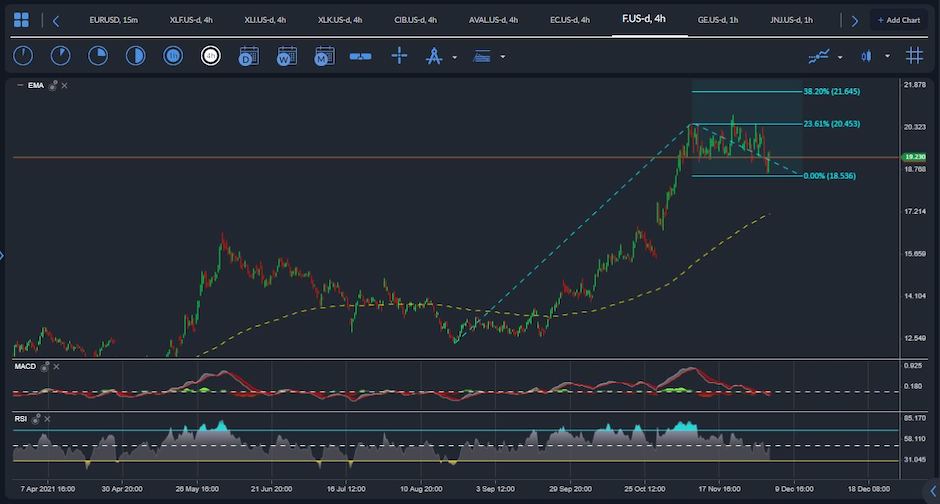Open the indicators dropdown arrow
The width and height of the screenshot is (940, 504).
click(x=840, y=57)
